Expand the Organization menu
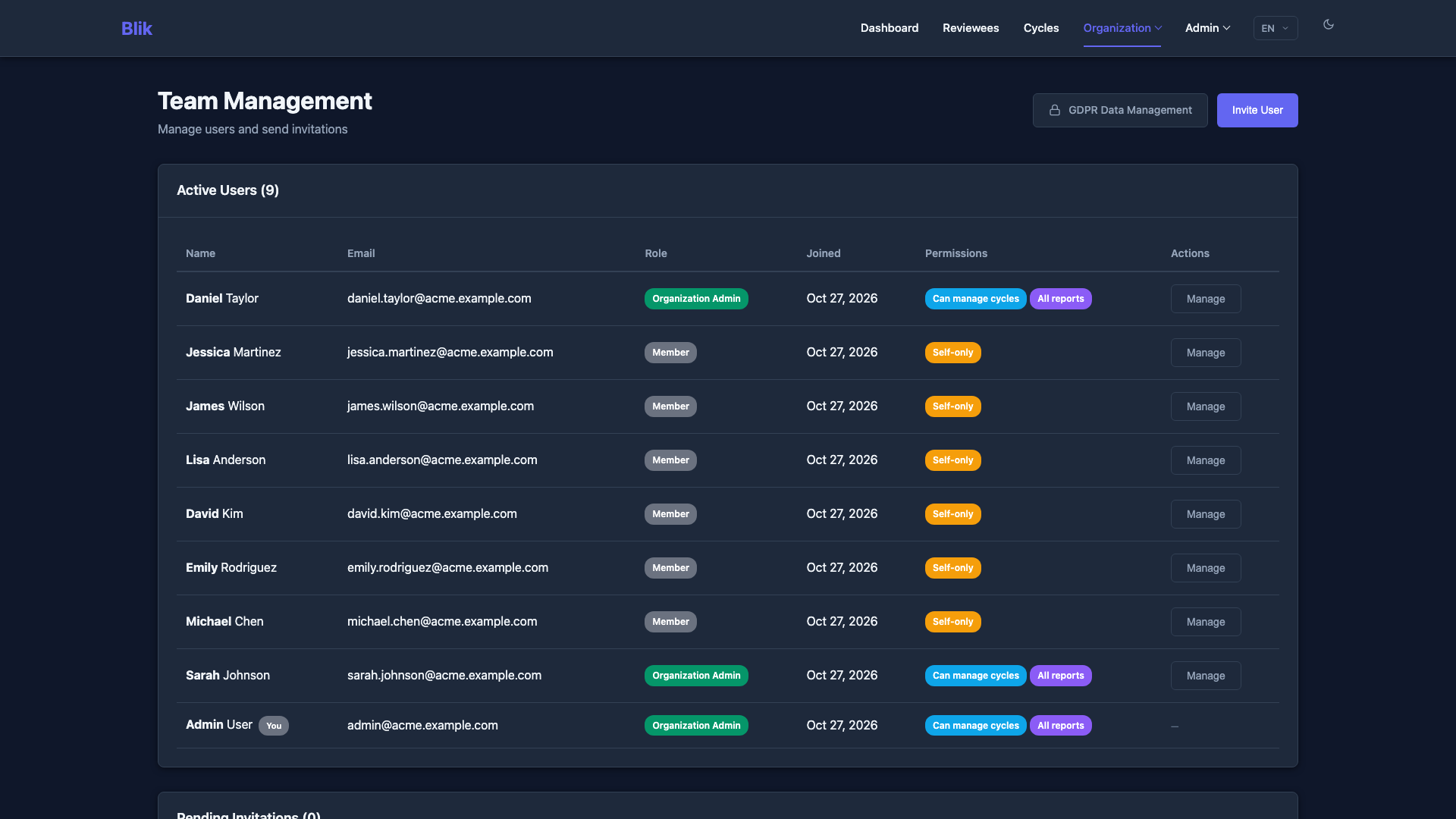1456x819 pixels. [x=1122, y=28]
